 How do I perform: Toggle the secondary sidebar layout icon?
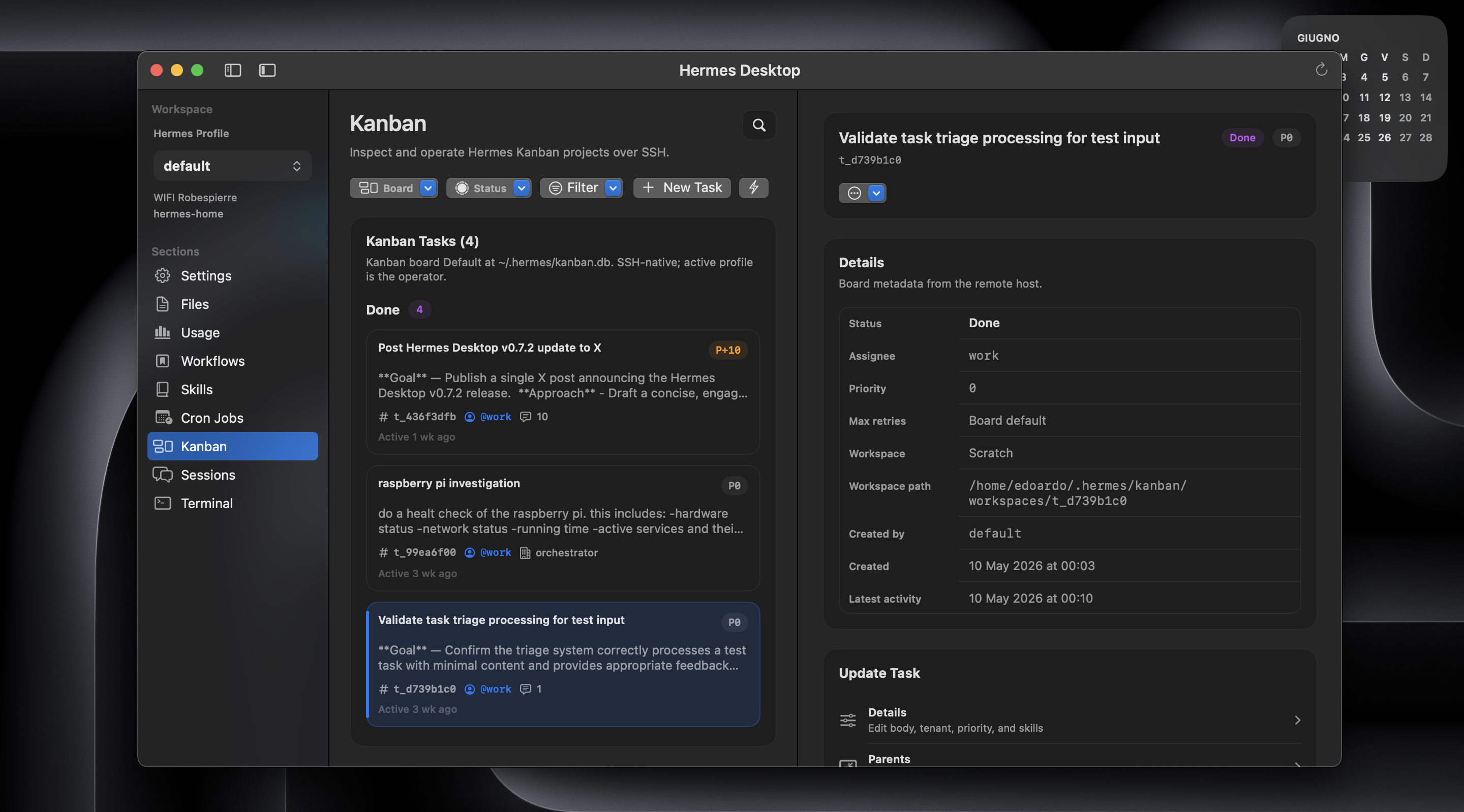tap(267, 70)
